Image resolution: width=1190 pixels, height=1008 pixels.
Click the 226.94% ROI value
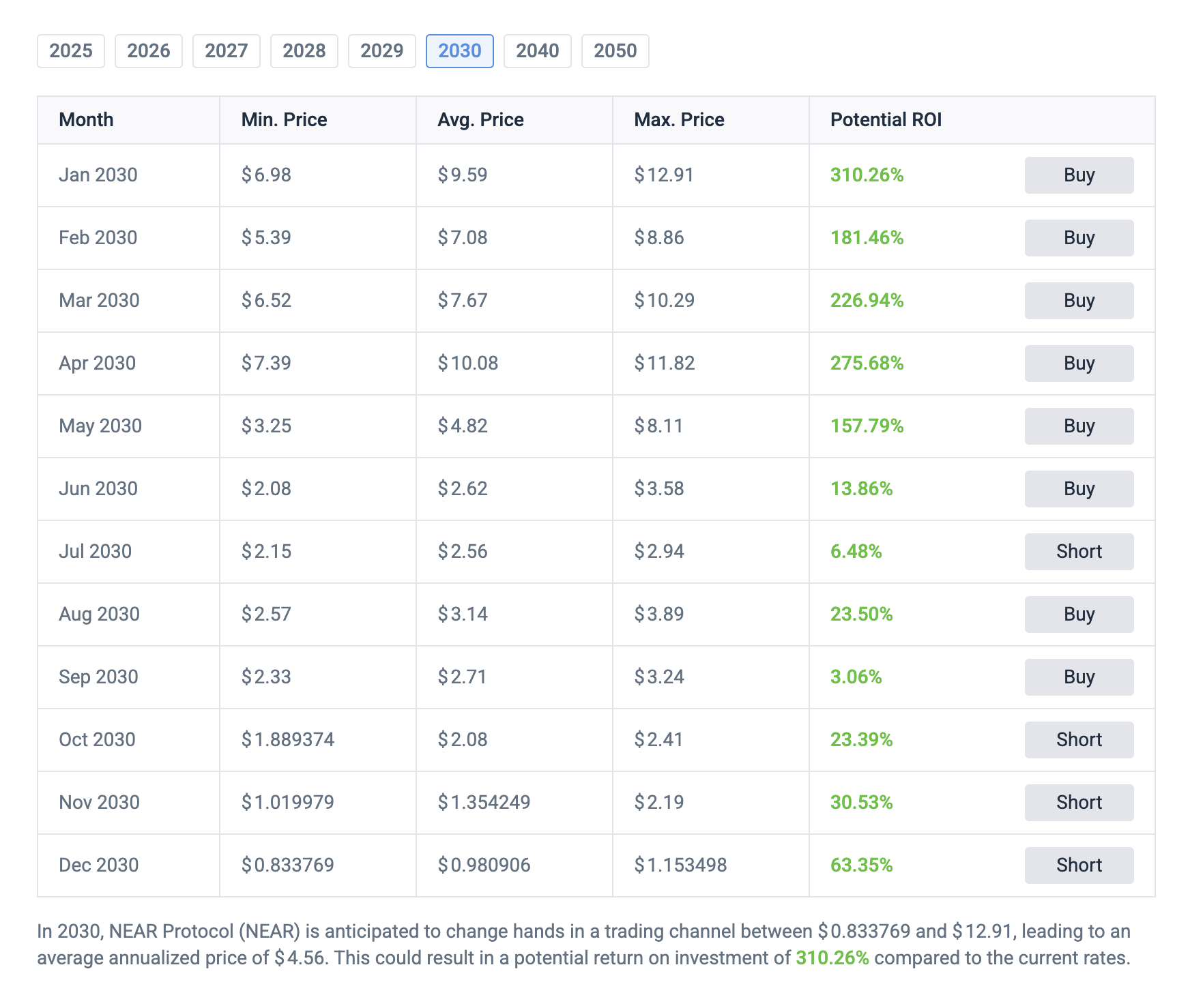[867, 301]
